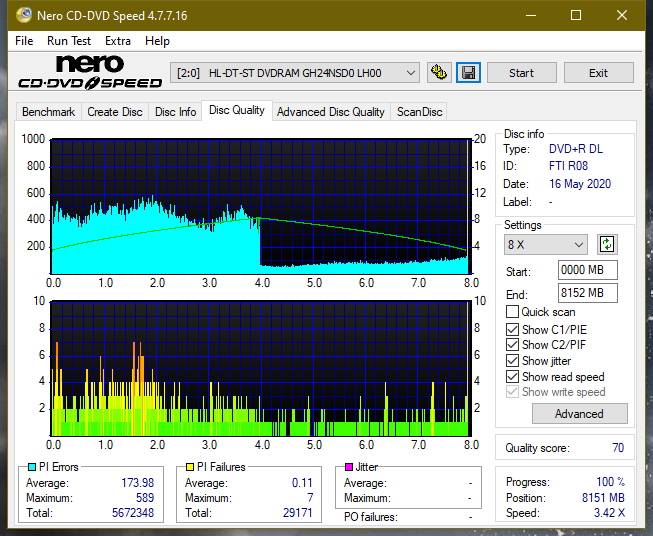653x536 pixels.
Task: Open the drive selection dropdown
Action: pyautogui.click(x=294, y=73)
